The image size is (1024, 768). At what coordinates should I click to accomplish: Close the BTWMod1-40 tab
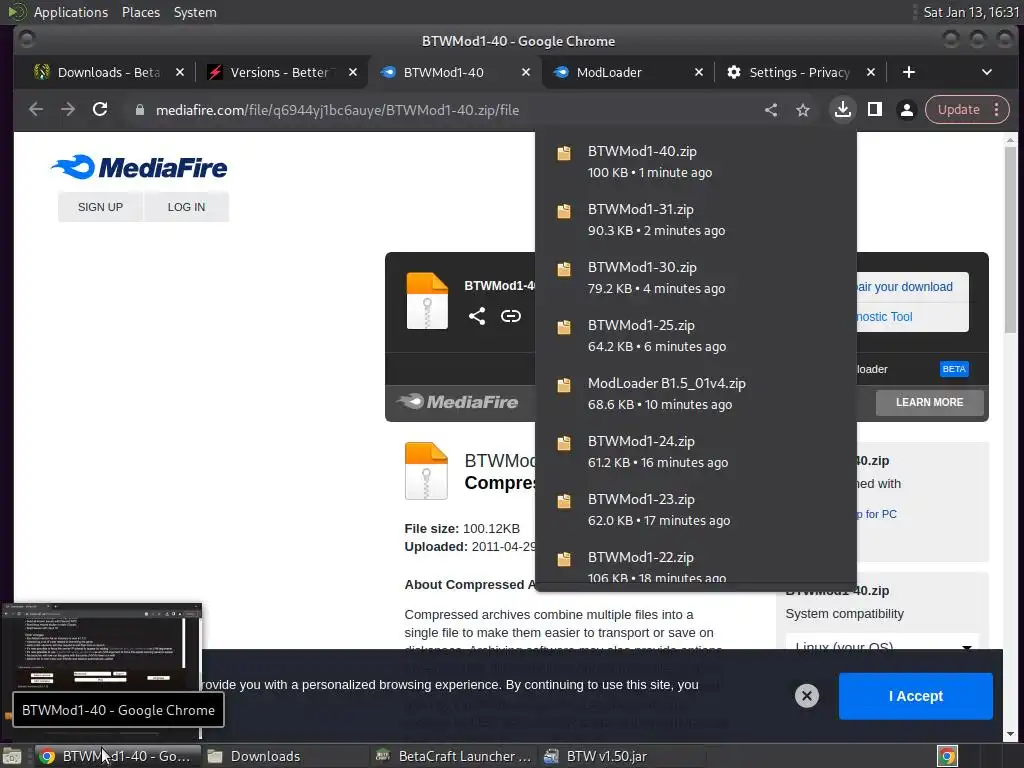pyautogui.click(x=526, y=72)
